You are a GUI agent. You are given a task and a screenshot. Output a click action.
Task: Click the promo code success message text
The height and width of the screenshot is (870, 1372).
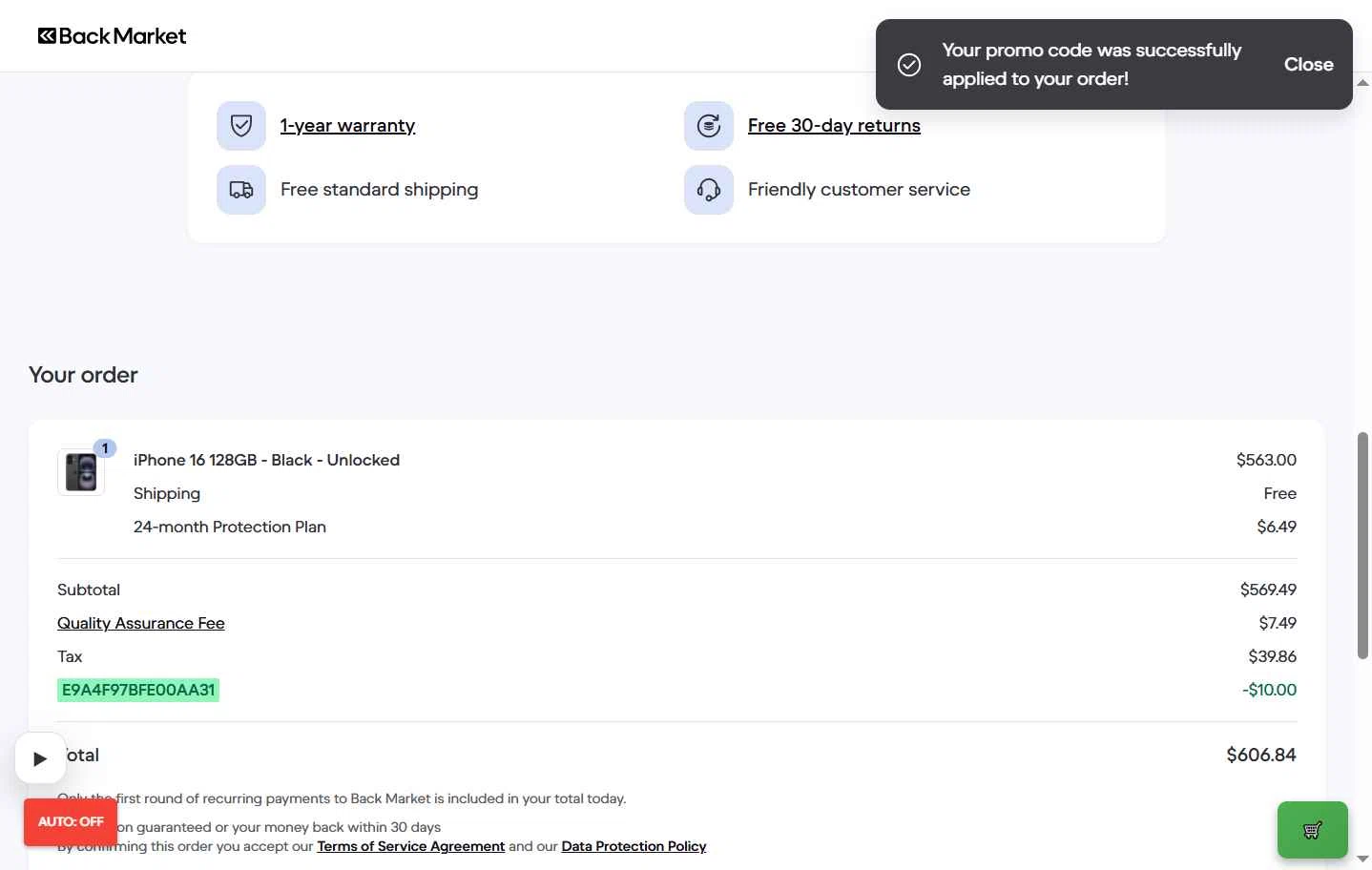(x=1091, y=64)
